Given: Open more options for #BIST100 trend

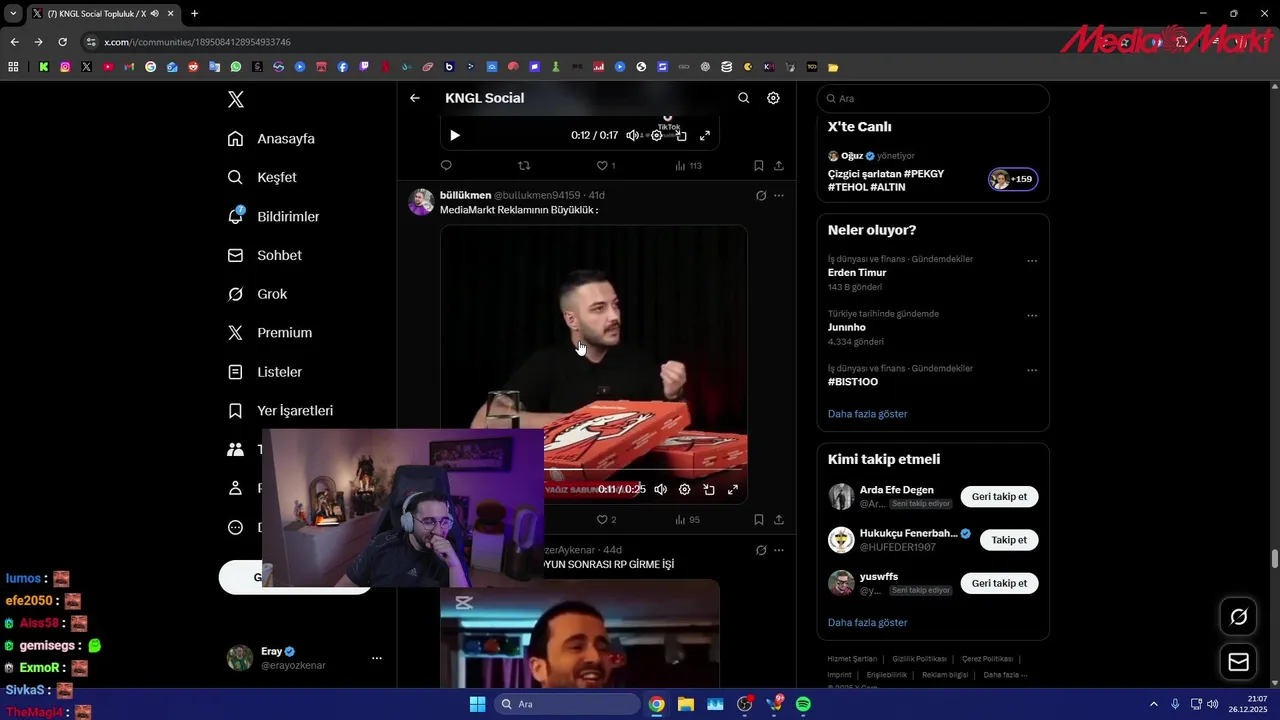Looking at the screenshot, I should coord(1032,370).
